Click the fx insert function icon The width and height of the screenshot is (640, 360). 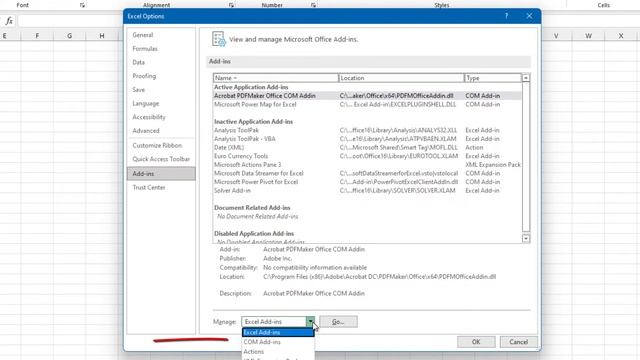9,21
